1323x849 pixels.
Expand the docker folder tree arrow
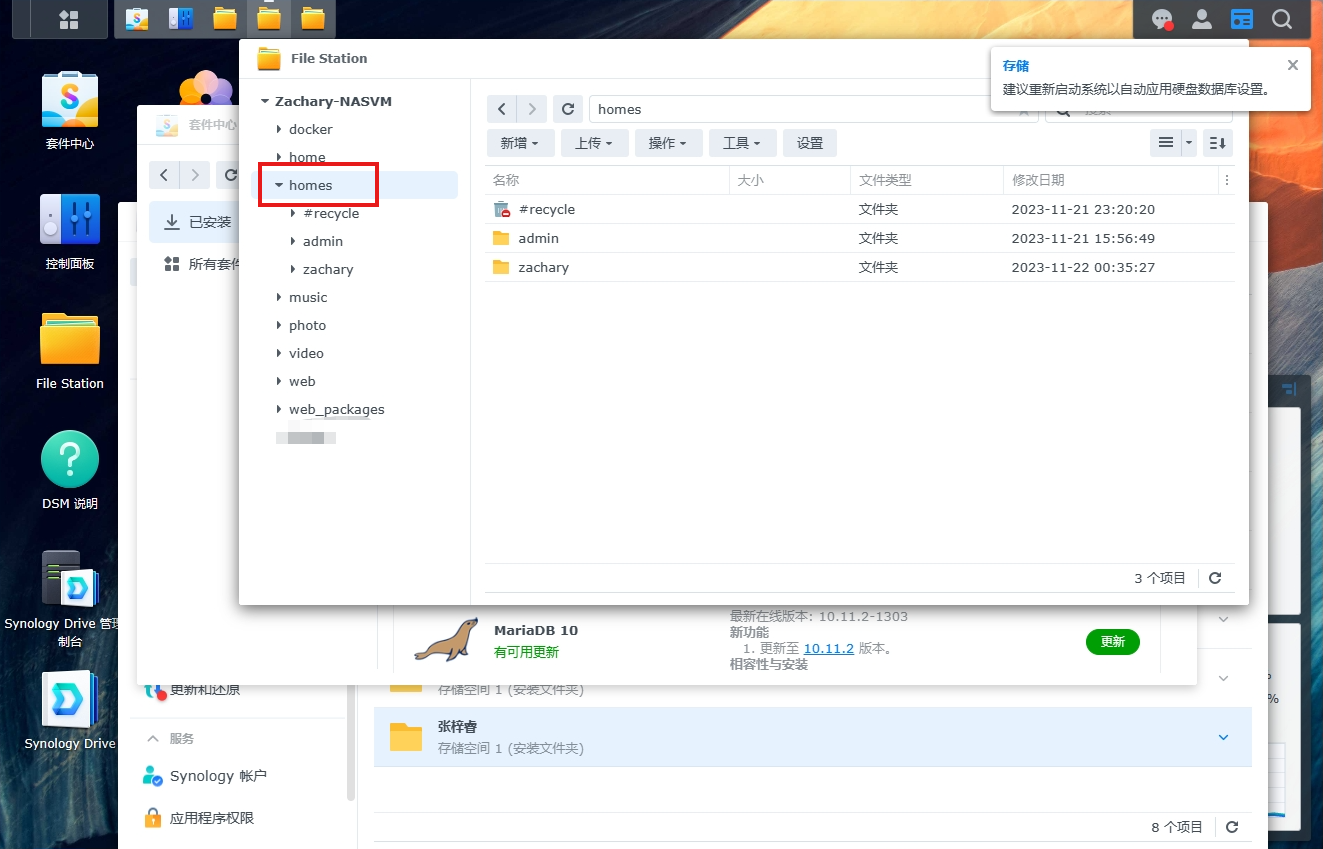(279, 129)
